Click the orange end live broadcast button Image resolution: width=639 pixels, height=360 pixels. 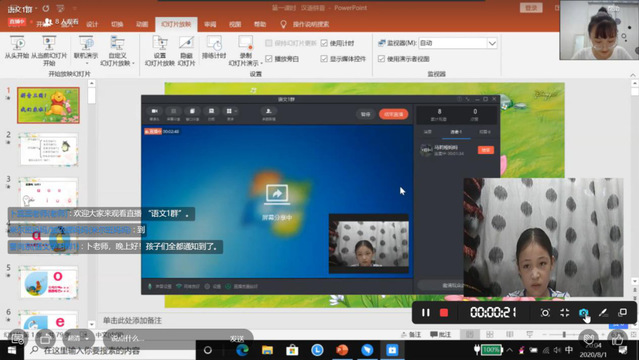(x=393, y=114)
